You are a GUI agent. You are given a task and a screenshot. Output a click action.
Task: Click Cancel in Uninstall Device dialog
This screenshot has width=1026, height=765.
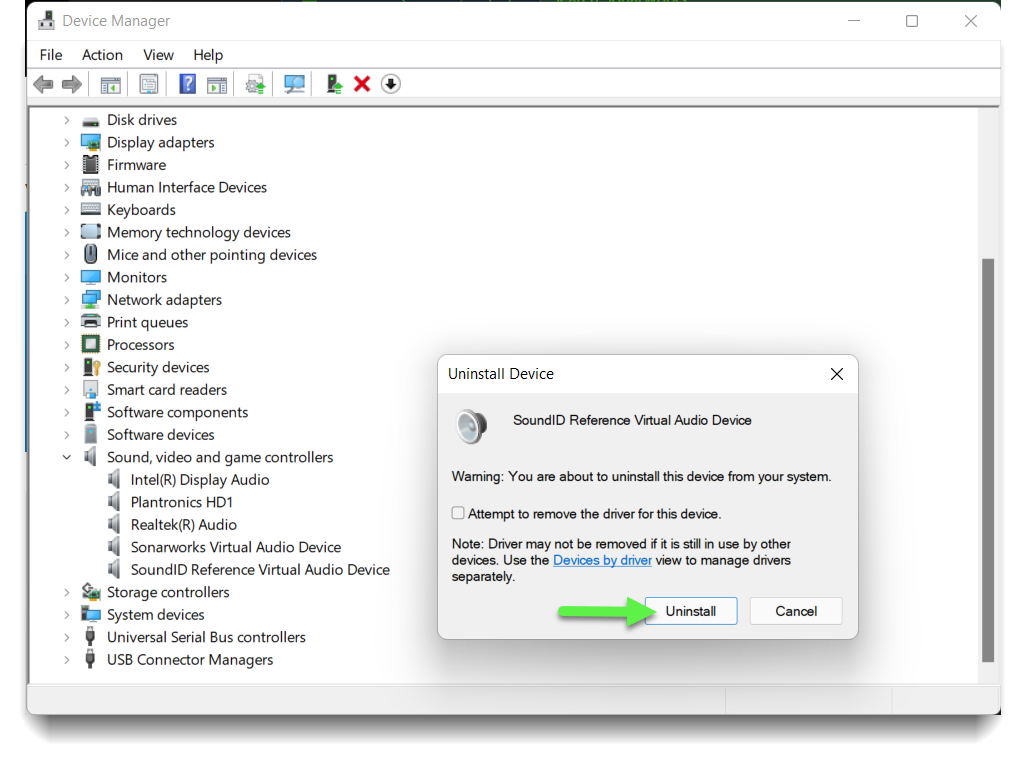coord(796,611)
